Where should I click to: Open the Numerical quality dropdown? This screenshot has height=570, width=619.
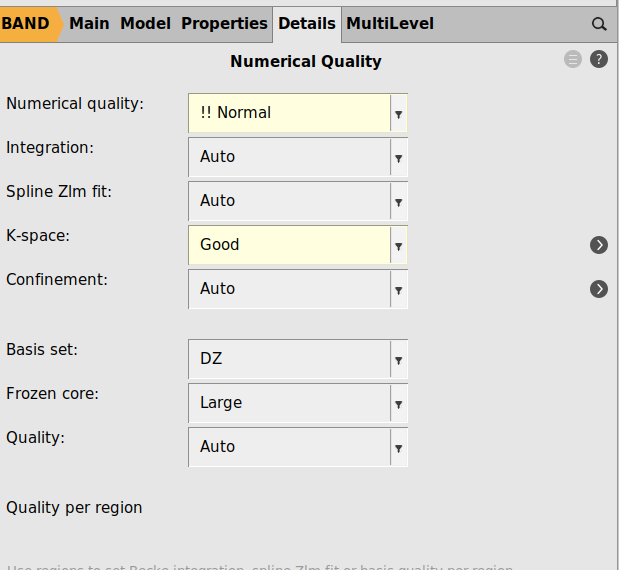(x=297, y=113)
